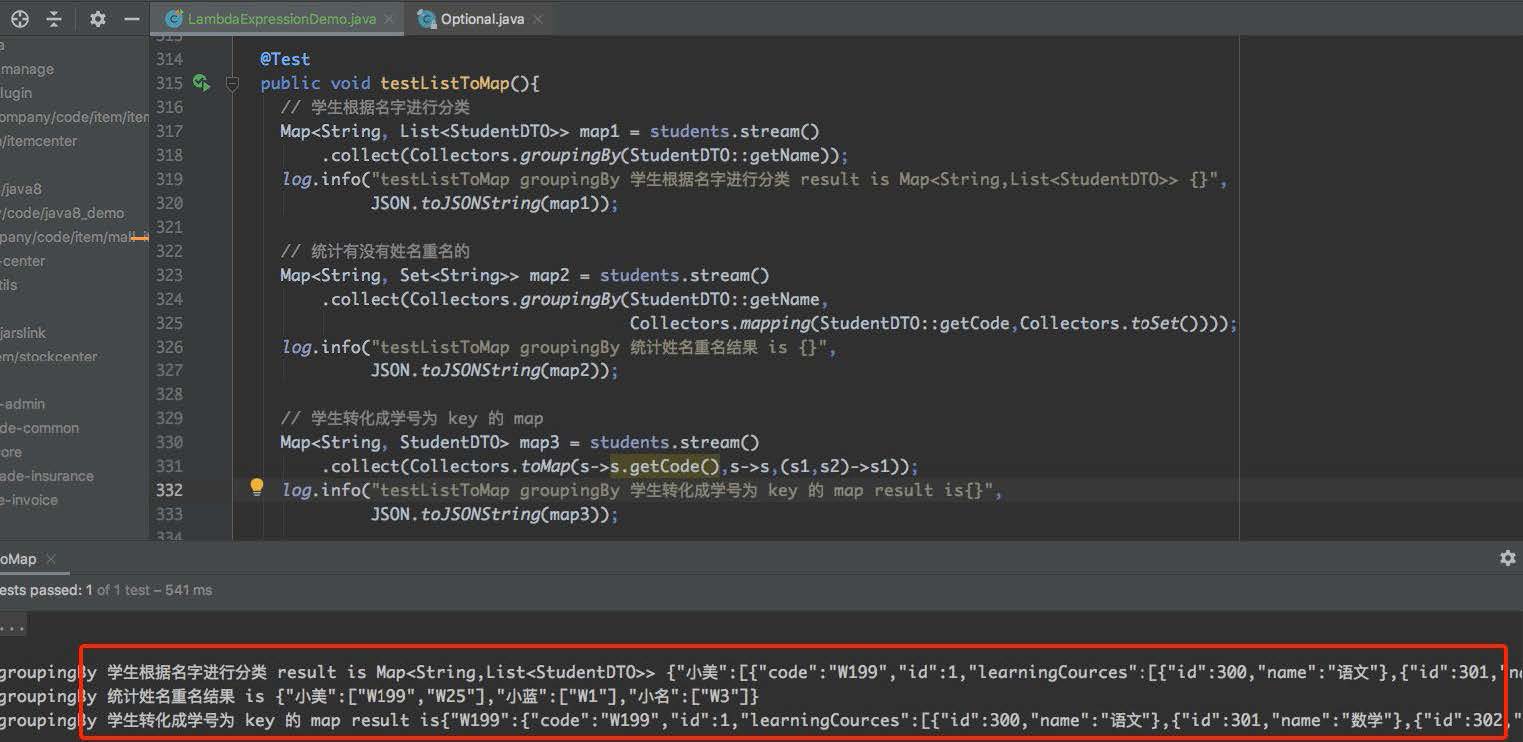Viewport: 1523px width, 742px height.
Task: Select '-admin' entry in project tree
Action: 23,404
